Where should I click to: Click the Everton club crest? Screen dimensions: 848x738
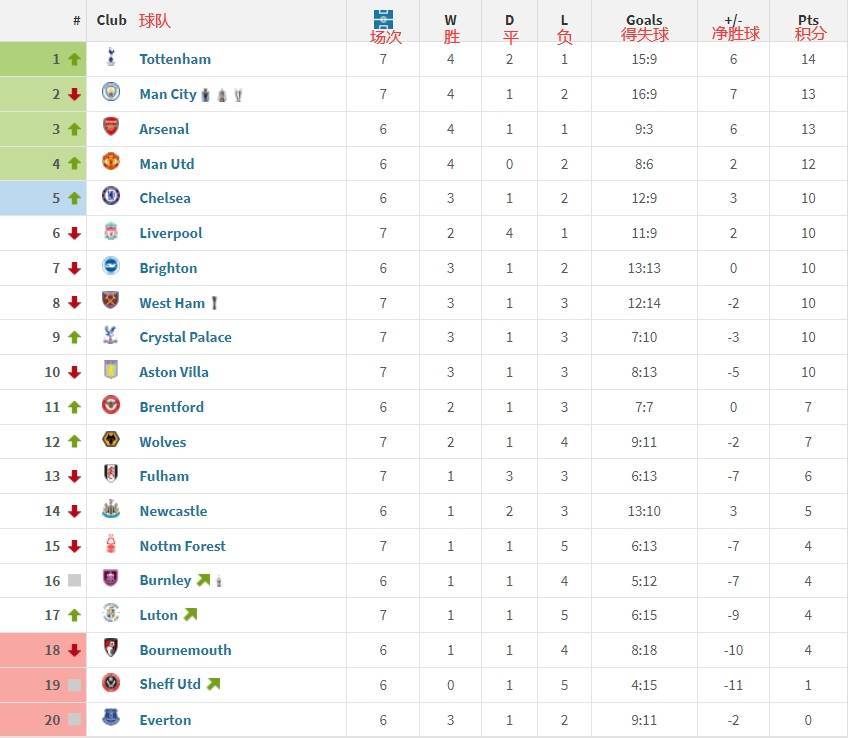click(111, 718)
